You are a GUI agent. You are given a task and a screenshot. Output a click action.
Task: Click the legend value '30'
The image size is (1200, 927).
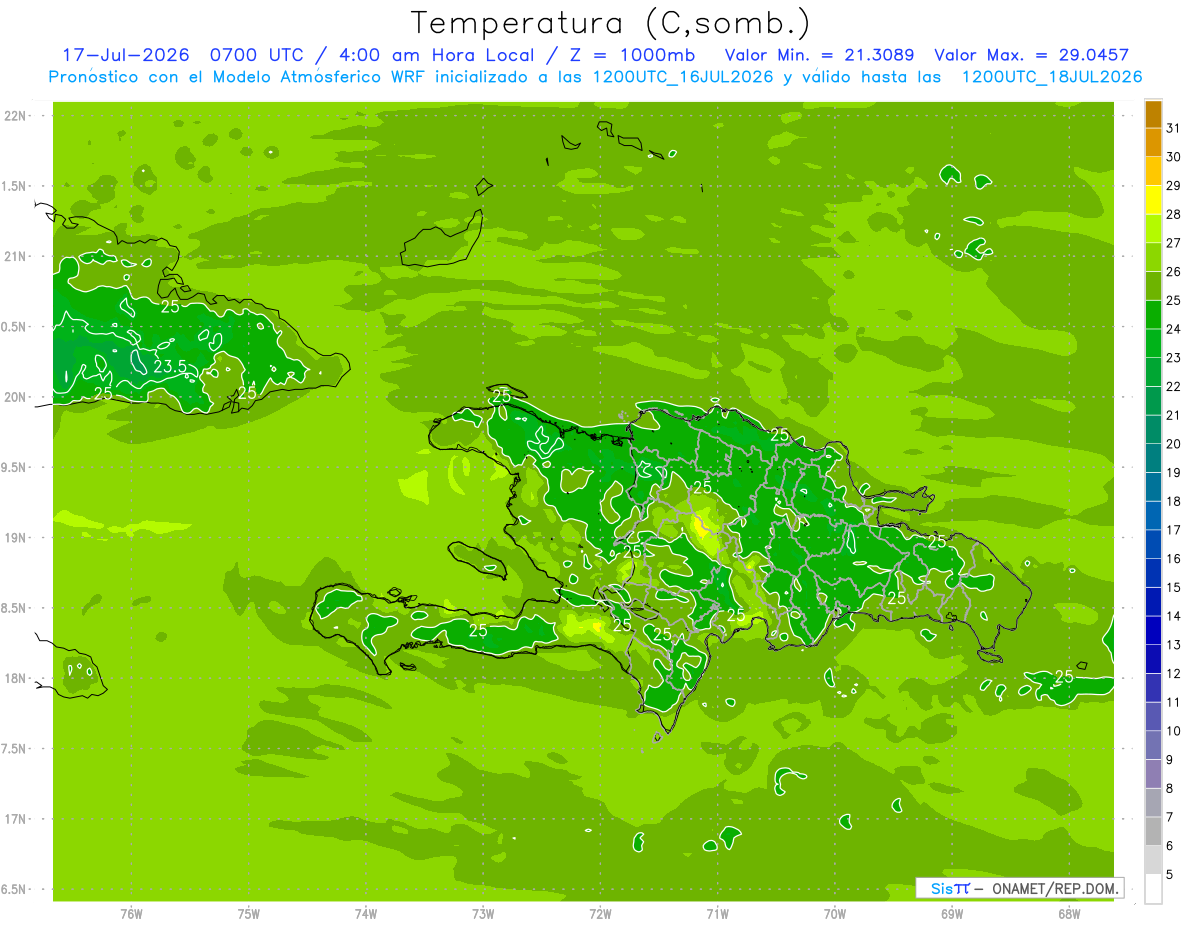[1173, 157]
